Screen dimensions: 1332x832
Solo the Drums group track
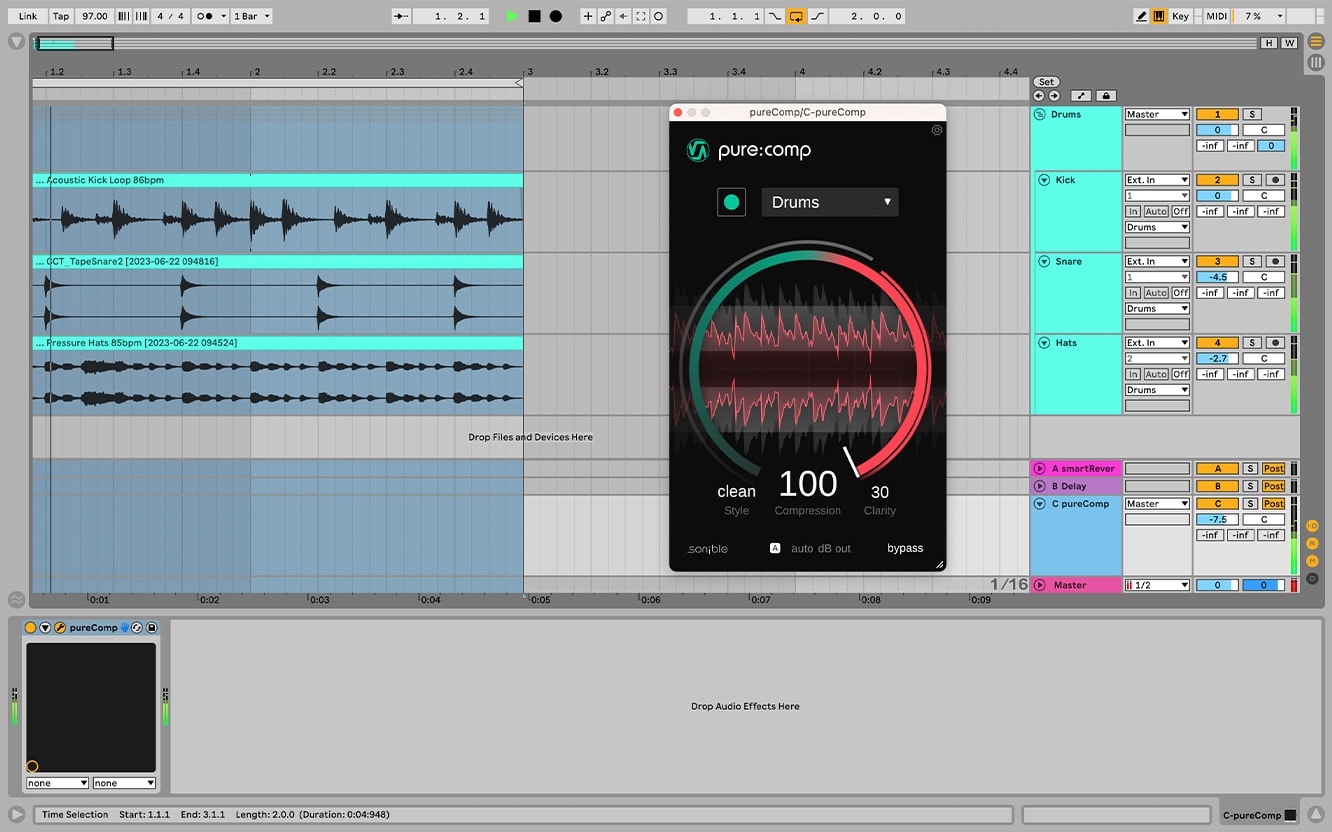[x=1251, y=114]
